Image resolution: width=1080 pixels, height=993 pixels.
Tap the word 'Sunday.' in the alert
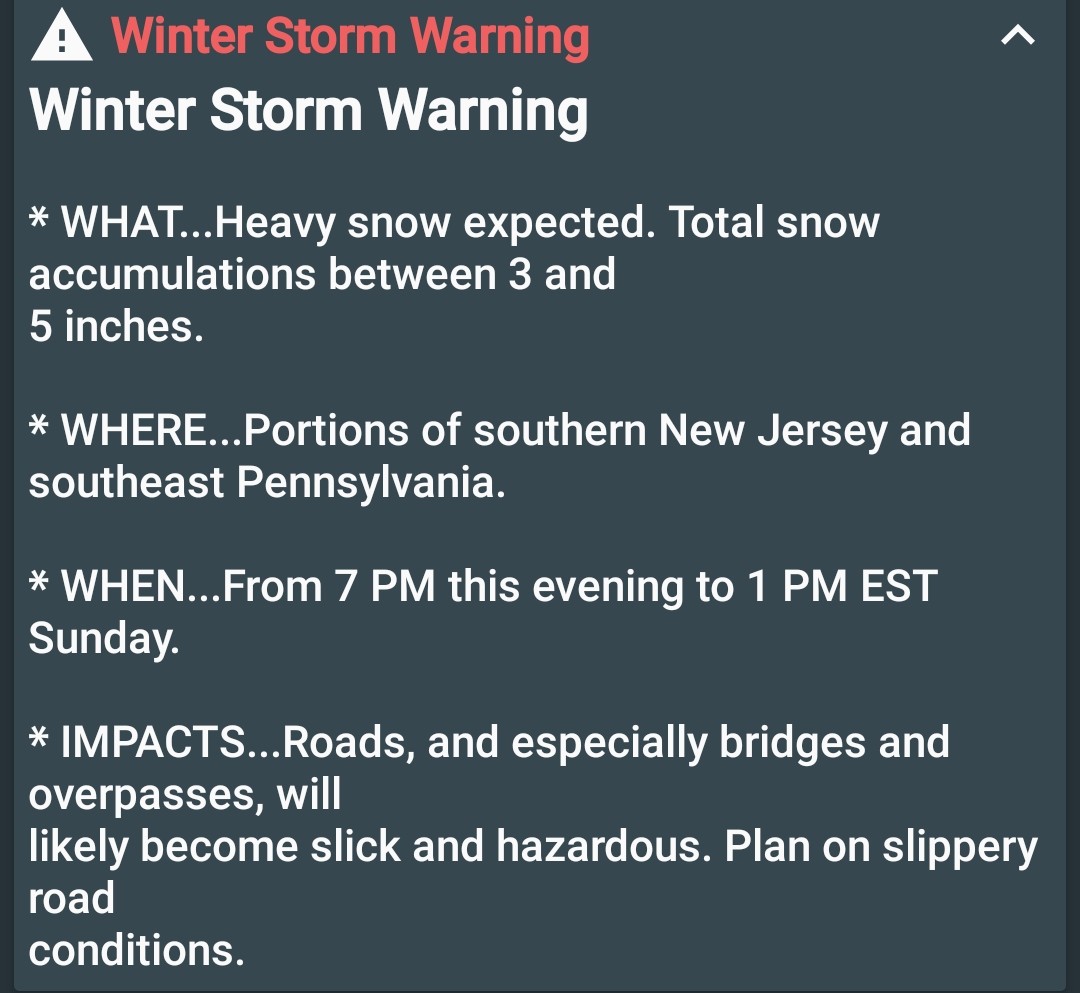(x=104, y=639)
